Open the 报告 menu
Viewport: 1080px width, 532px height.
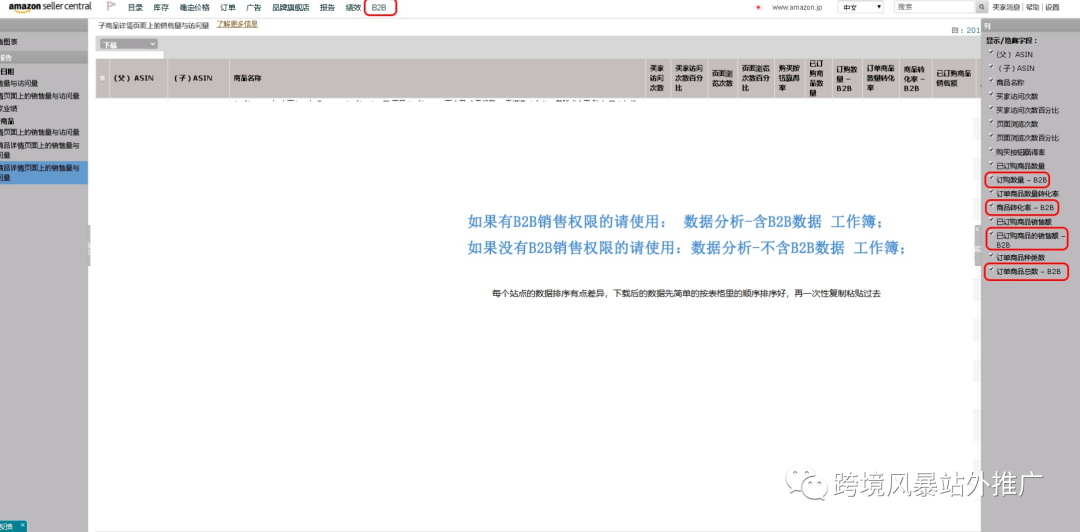coord(327,8)
